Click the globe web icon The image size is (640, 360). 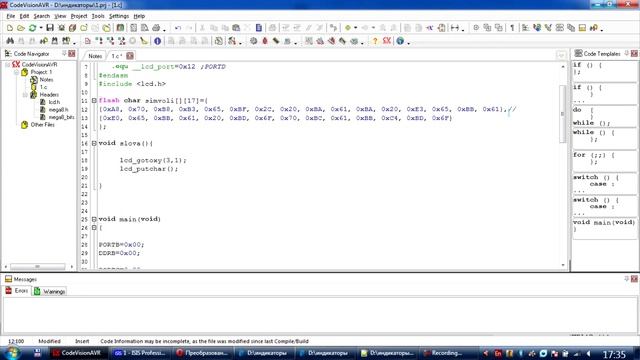[x=400, y=41]
